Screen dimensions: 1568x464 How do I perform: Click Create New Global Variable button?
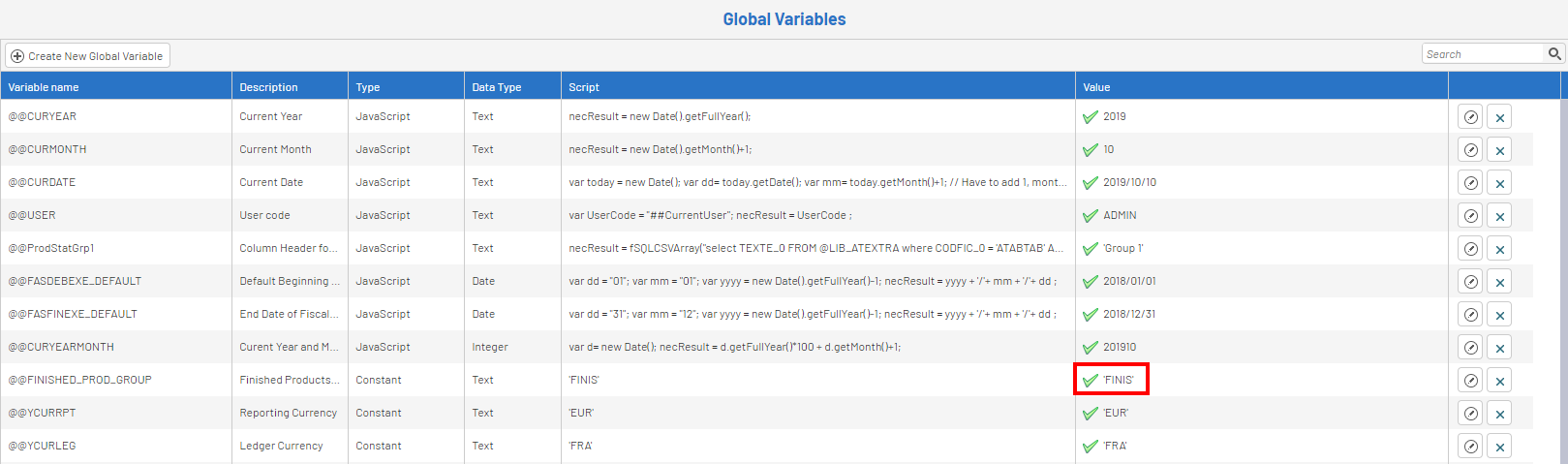(87, 56)
